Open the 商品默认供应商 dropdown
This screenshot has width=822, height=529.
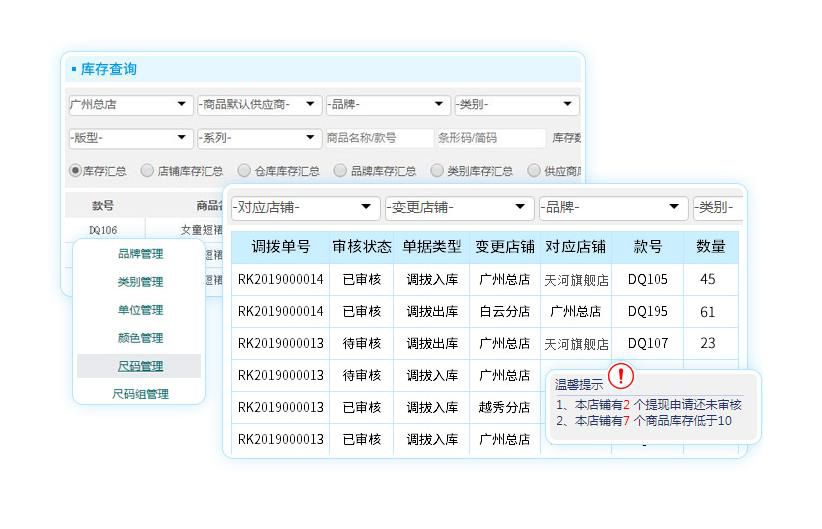pyautogui.click(x=259, y=104)
